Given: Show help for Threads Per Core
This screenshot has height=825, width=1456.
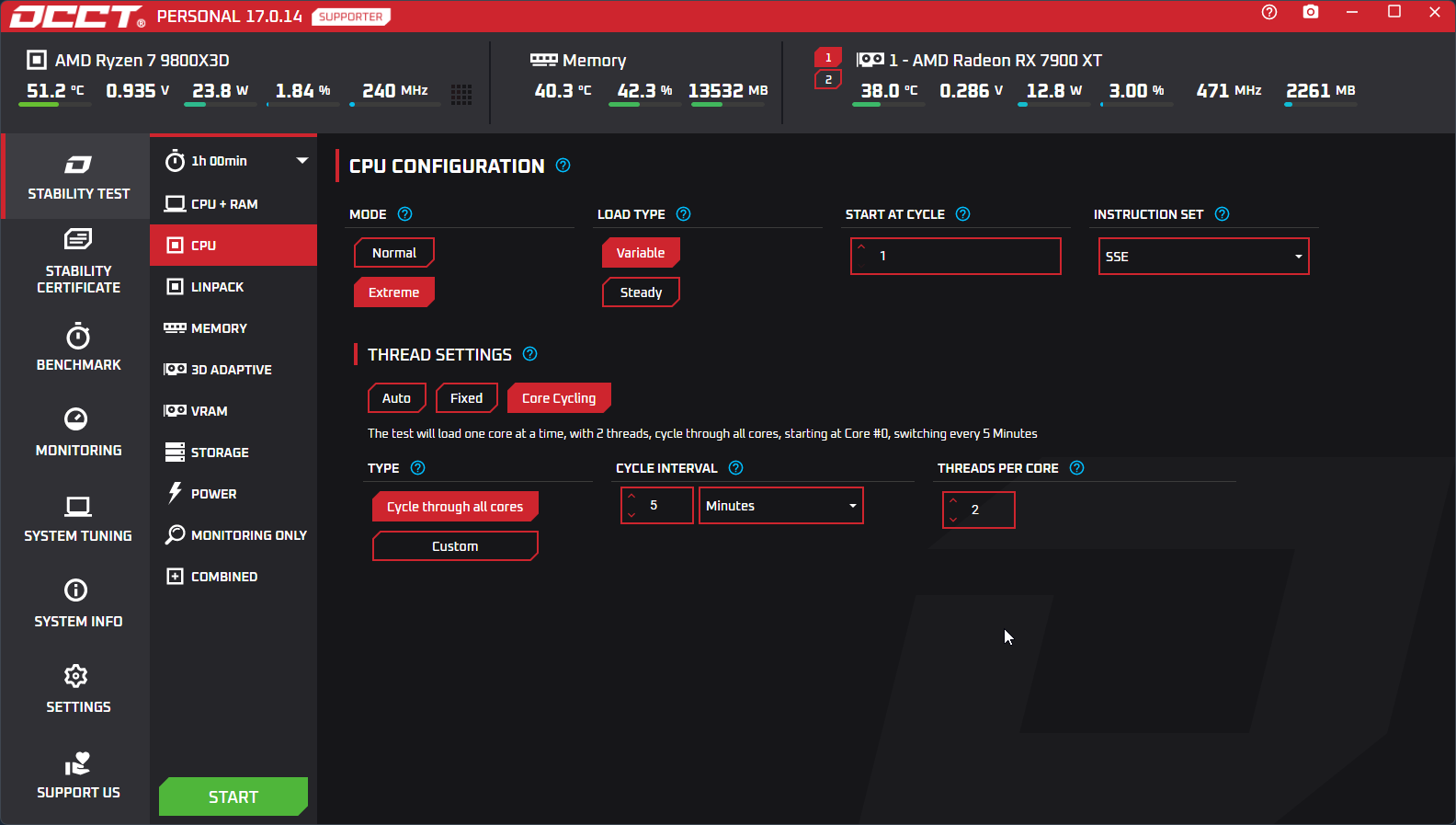Looking at the screenshot, I should tap(1077, 468).
